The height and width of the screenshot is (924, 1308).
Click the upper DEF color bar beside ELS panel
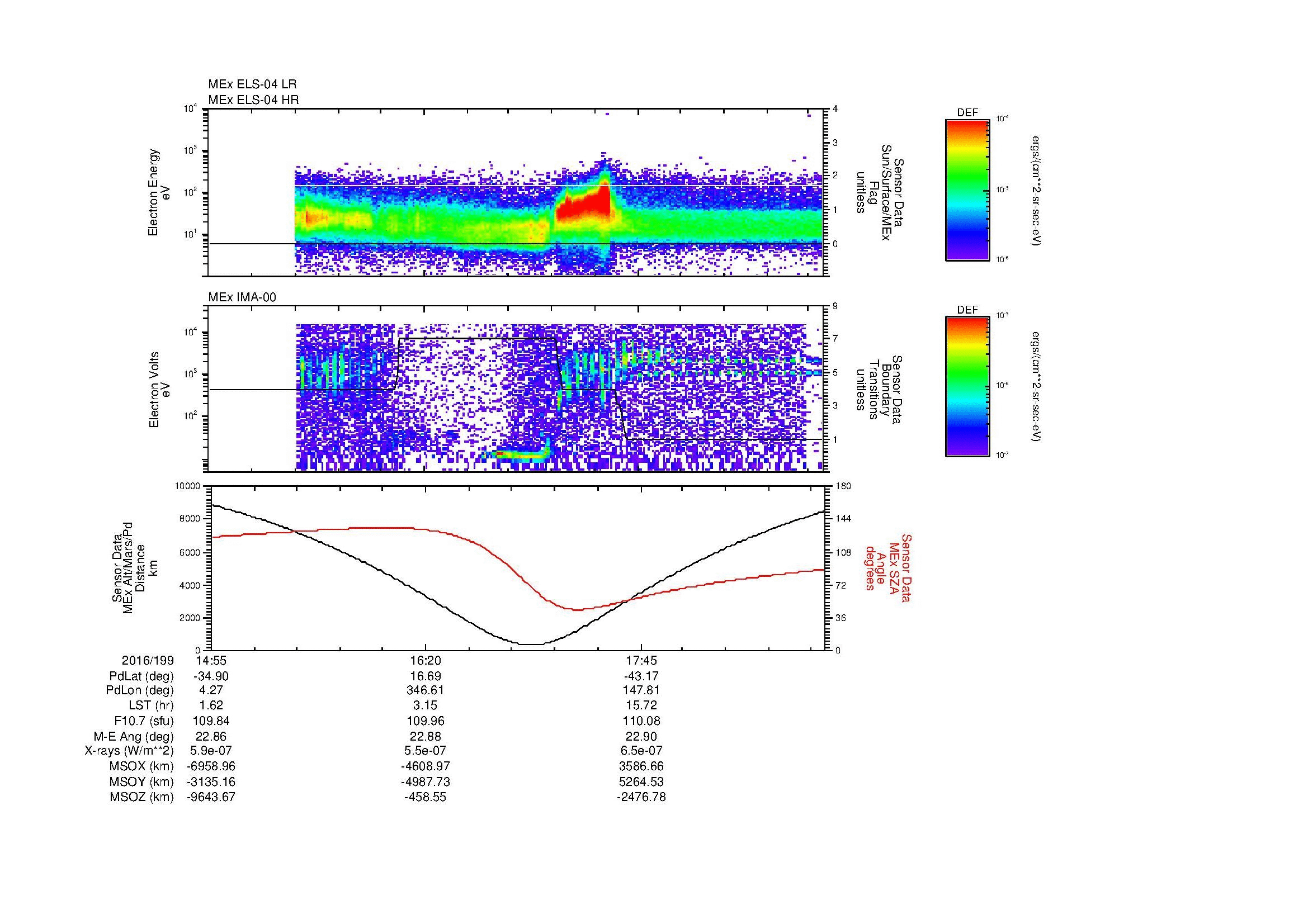[x=967, y=189]
